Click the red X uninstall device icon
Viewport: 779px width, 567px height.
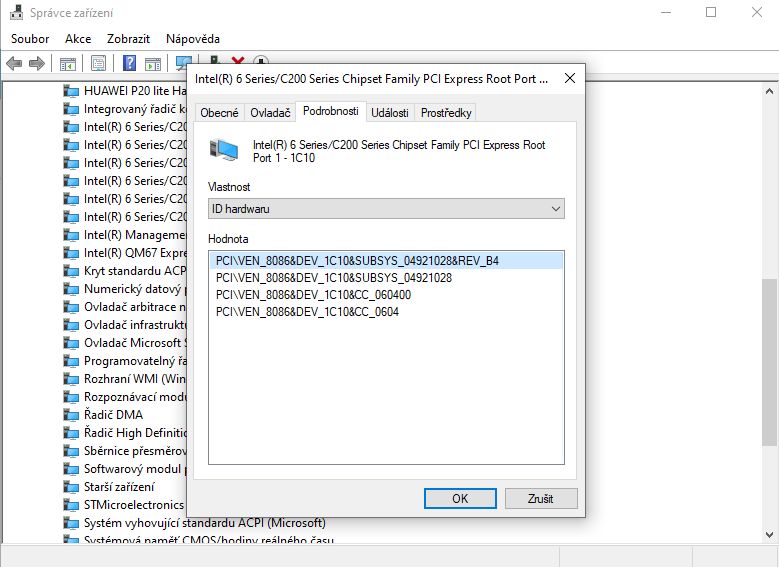(x=238, y=60)
